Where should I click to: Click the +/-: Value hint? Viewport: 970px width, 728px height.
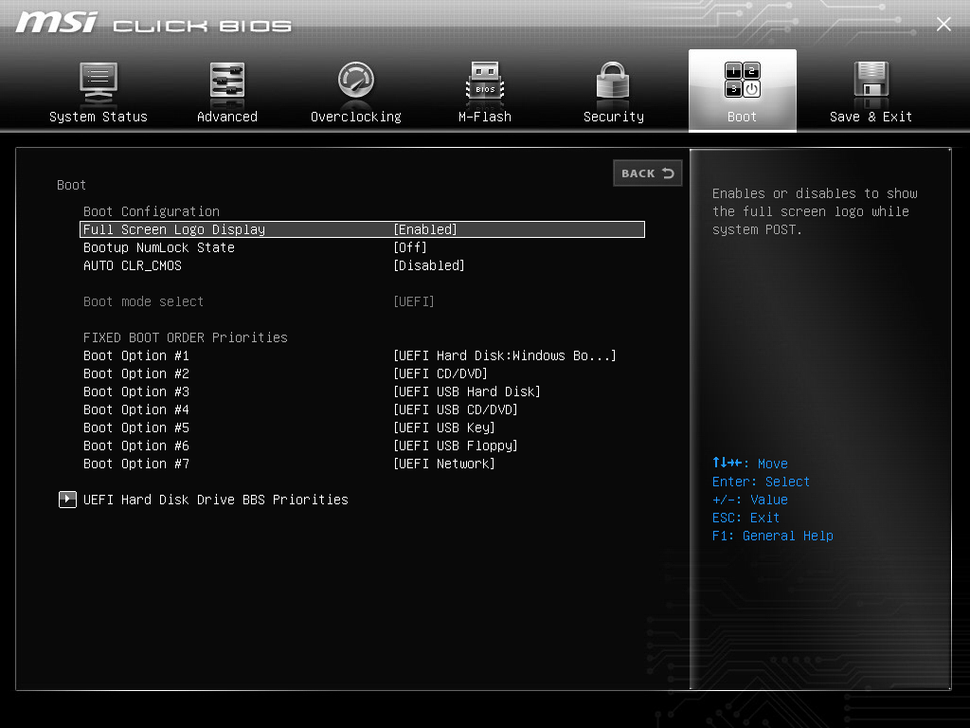click(750, 500)
